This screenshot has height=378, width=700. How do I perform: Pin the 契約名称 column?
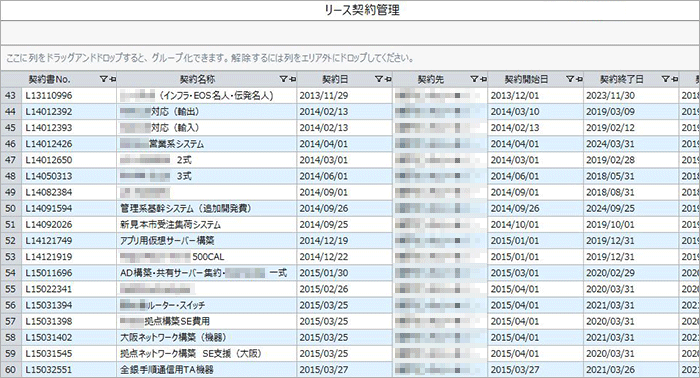292,79
